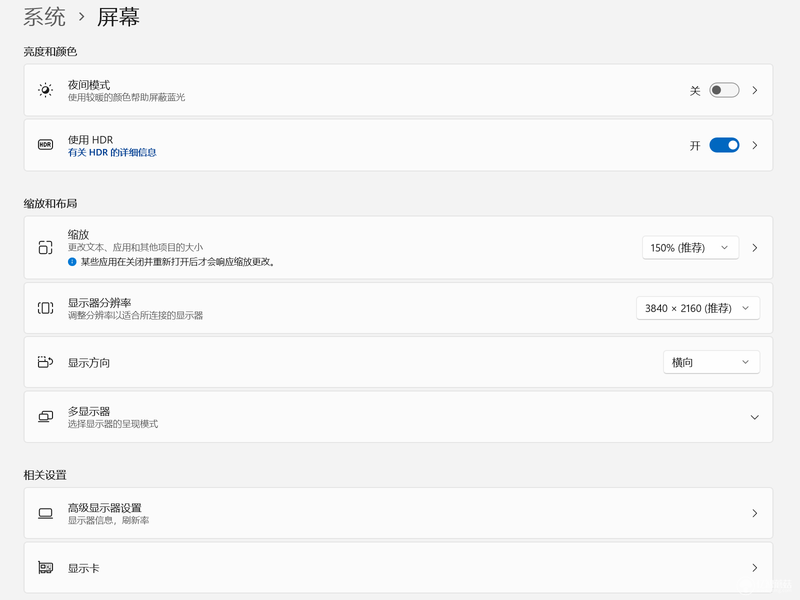Click the 显示卡 label

tap(84, 568)
